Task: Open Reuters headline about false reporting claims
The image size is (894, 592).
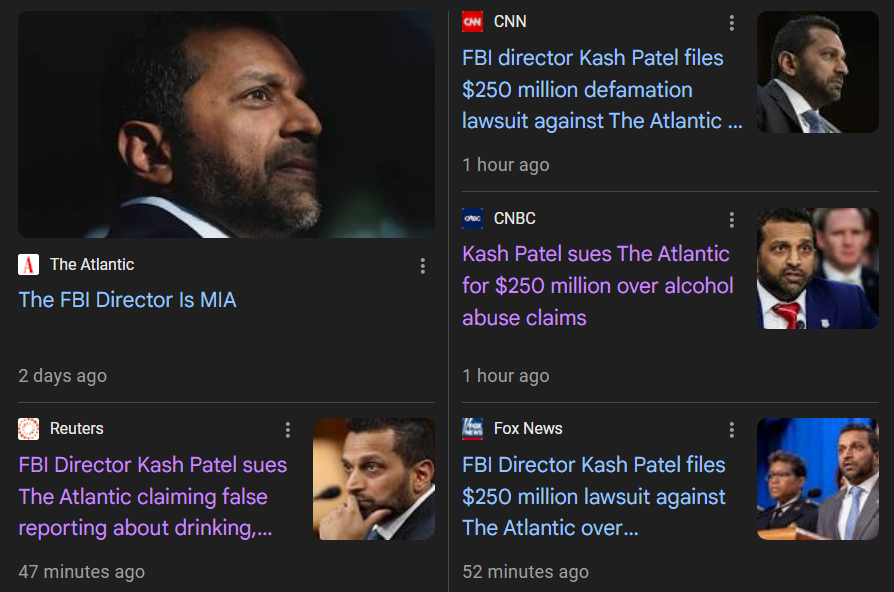Action: [153, 496]
